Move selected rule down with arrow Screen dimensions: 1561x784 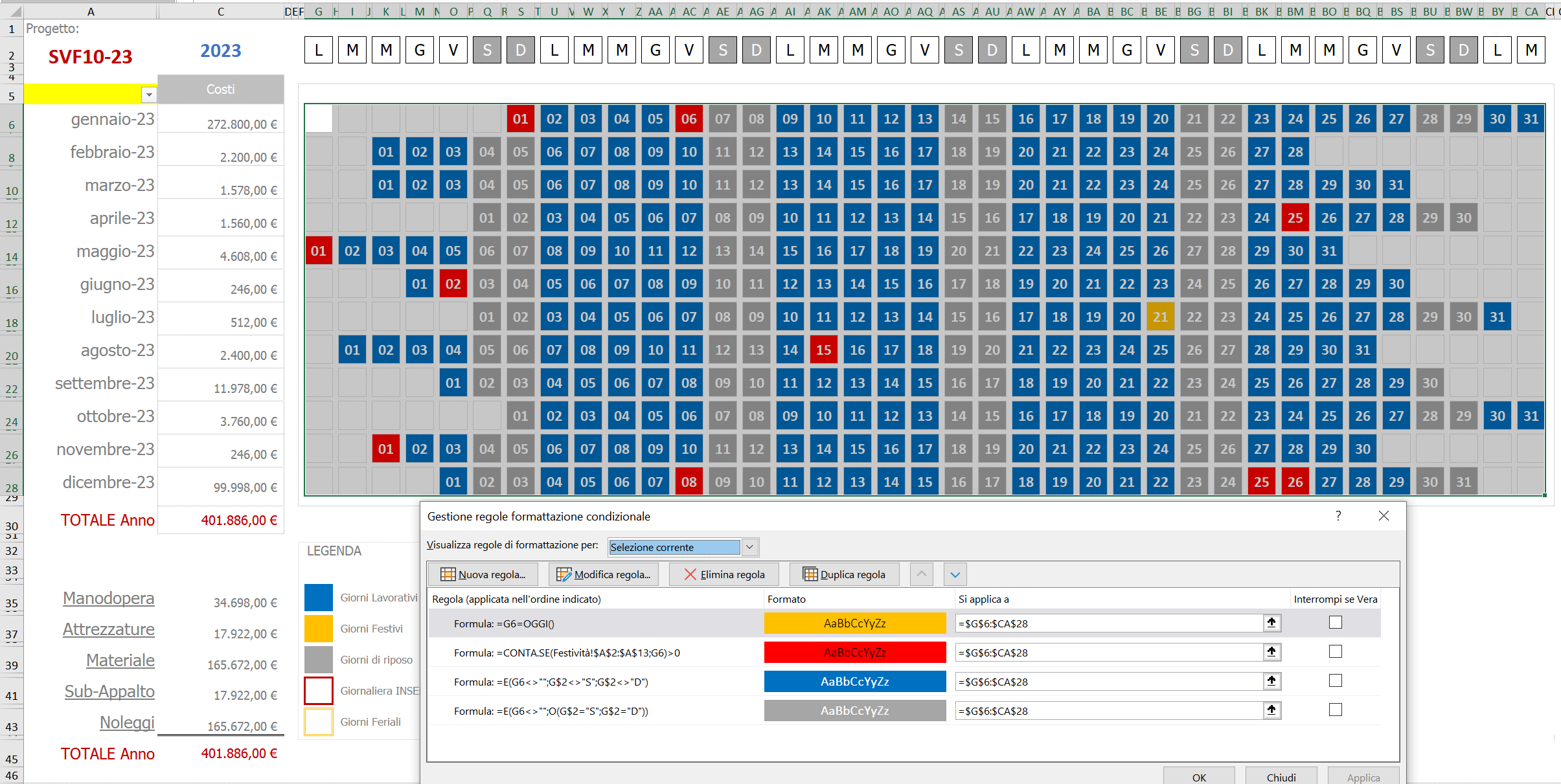pyautogui.click(x=955, y=574)
